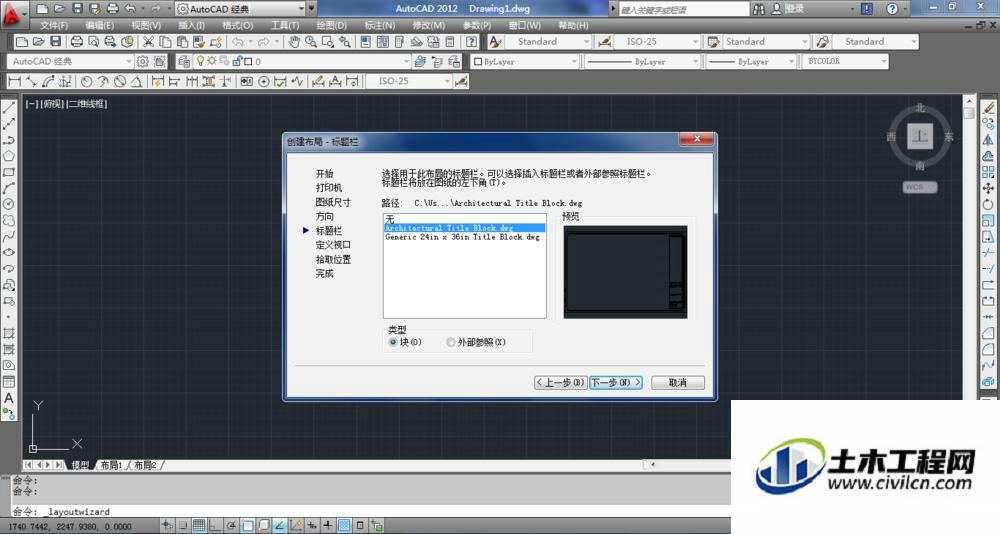Image resolution: width=1000 pixels, height=534 pixels.
Task: Select the Rotate tool in modify toolbar
Action: pyautogui.click(x=988, y=204)
